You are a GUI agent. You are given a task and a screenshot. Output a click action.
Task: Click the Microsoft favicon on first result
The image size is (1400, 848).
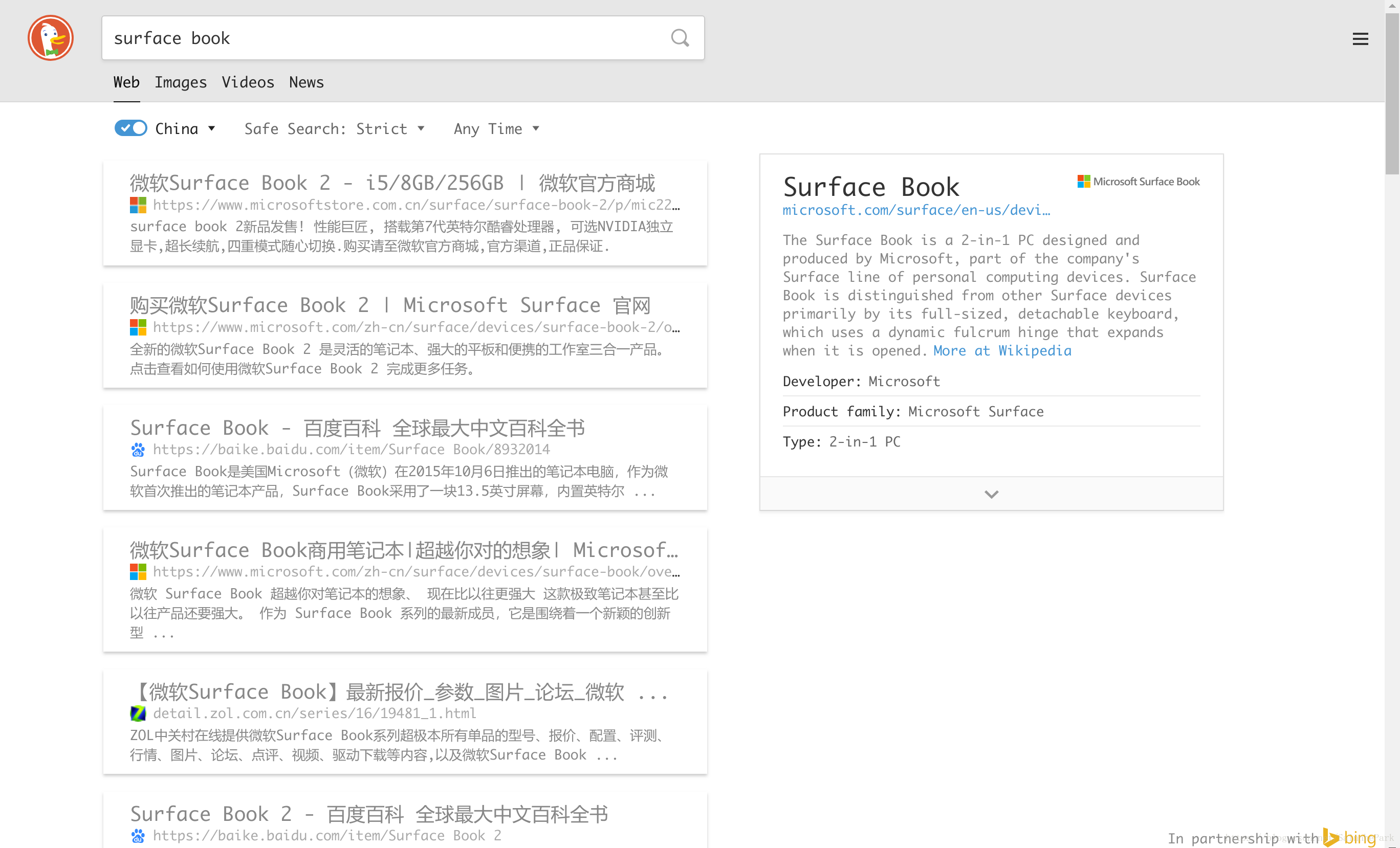click(x=138, y=205)
